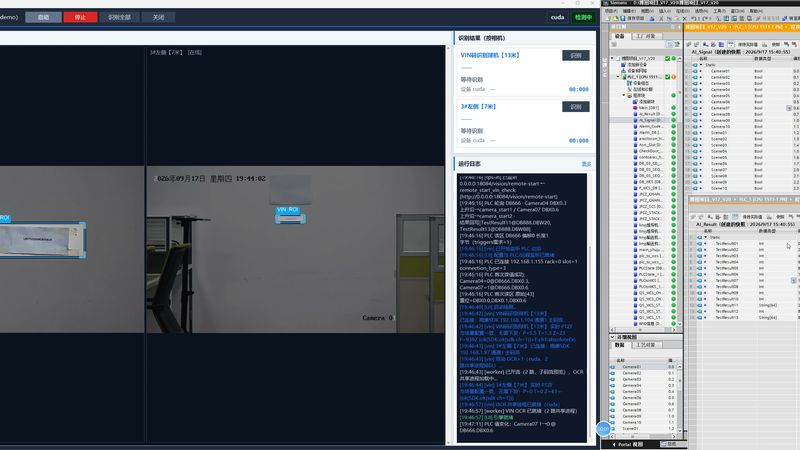
Task: Collapse the project root node in the tree
Action: click(x=612, y=59)
